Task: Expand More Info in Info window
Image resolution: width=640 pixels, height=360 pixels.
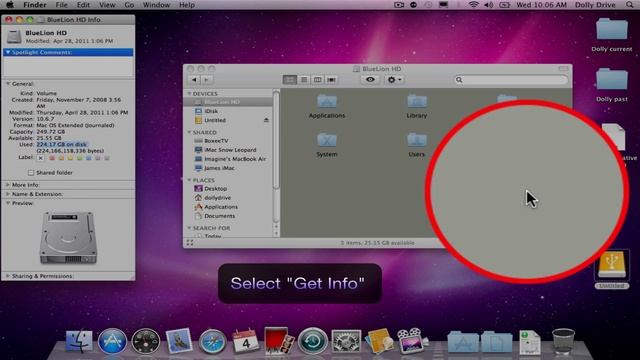Action: point(8,185)
